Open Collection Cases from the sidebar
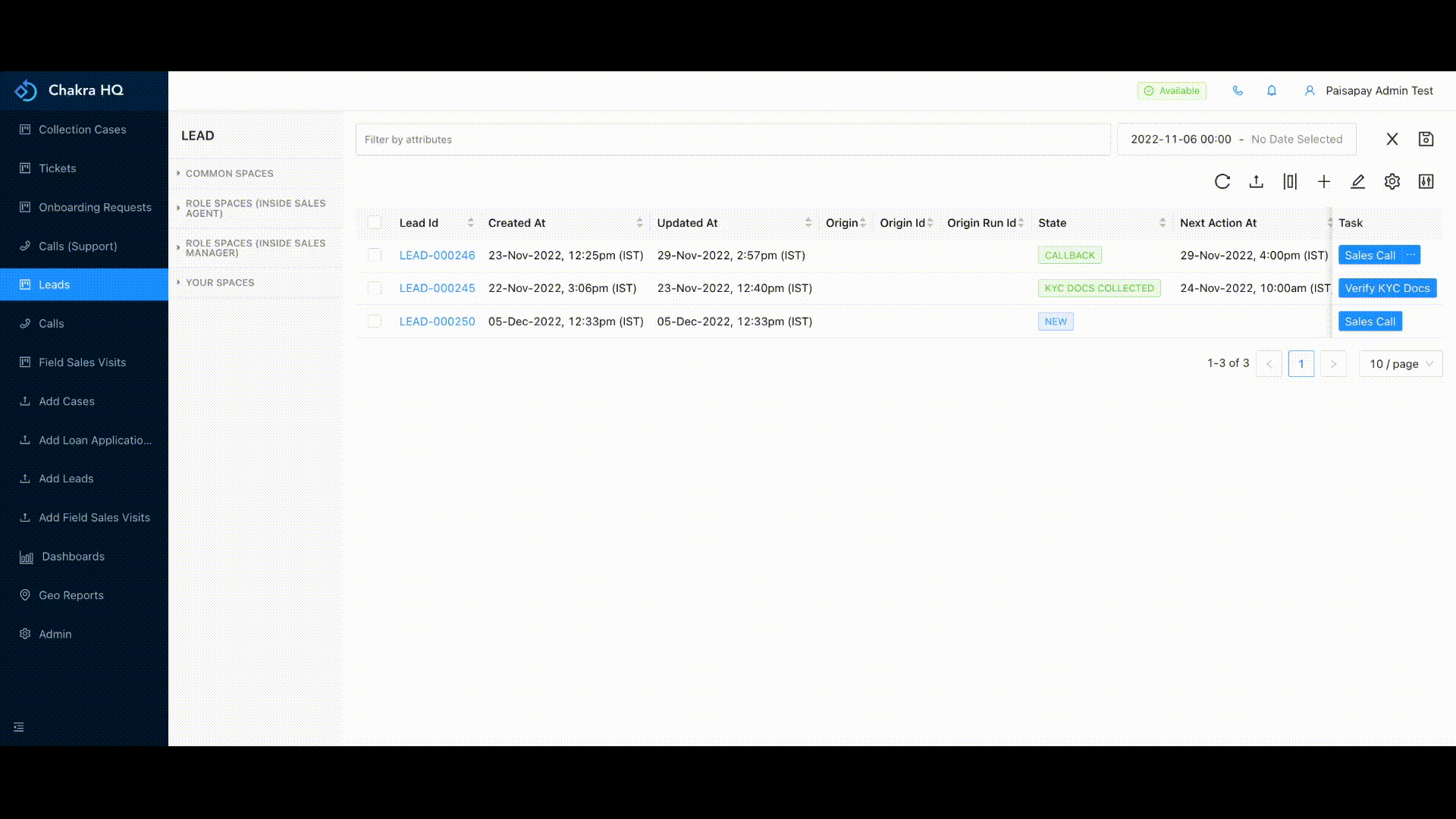The image size is (1456, 819). 82,129
